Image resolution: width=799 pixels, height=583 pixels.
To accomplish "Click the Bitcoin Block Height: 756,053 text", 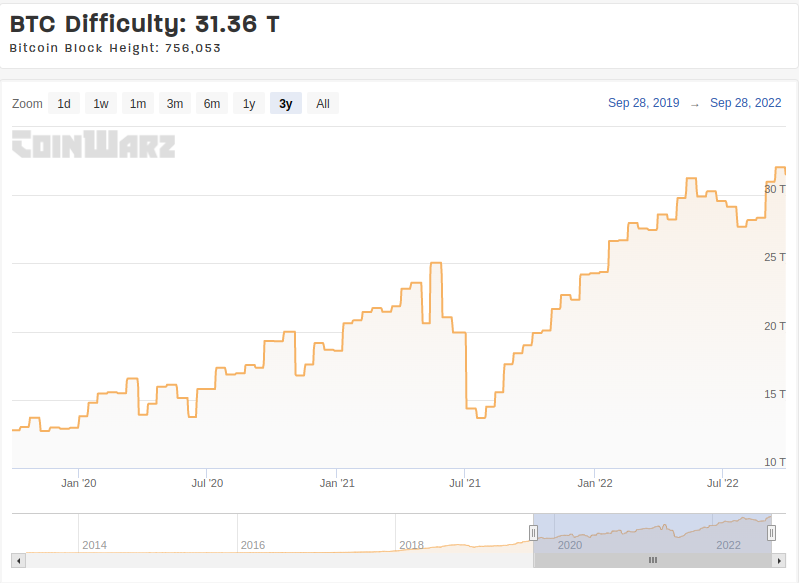I will (115, 48).
